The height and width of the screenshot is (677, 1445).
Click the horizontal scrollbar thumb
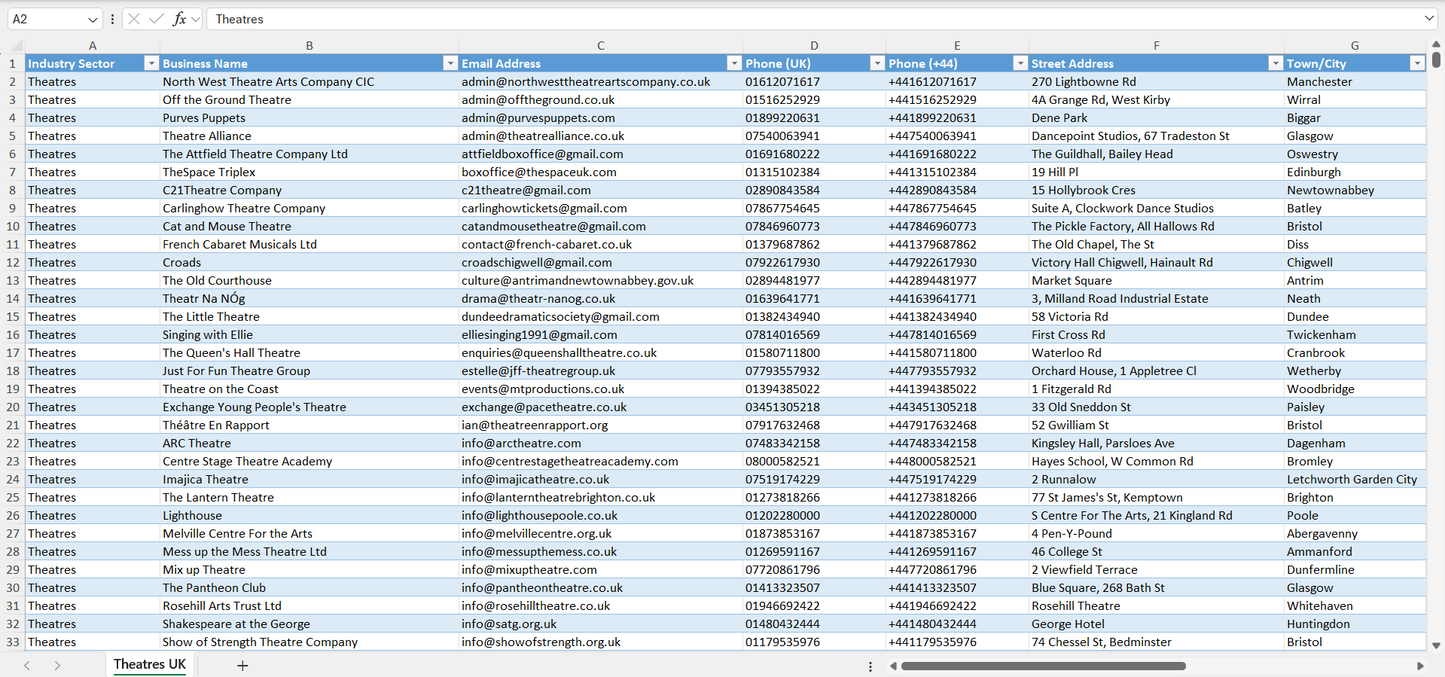(x=1043, y=666)
